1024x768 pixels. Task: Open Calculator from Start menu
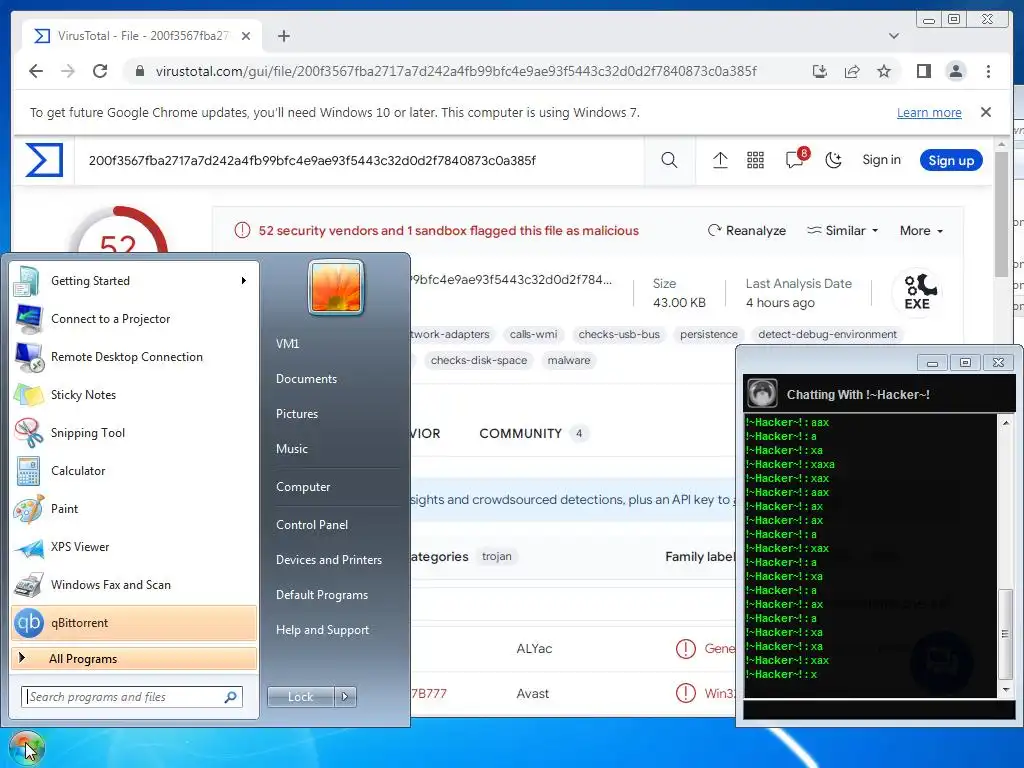[134, 471]
